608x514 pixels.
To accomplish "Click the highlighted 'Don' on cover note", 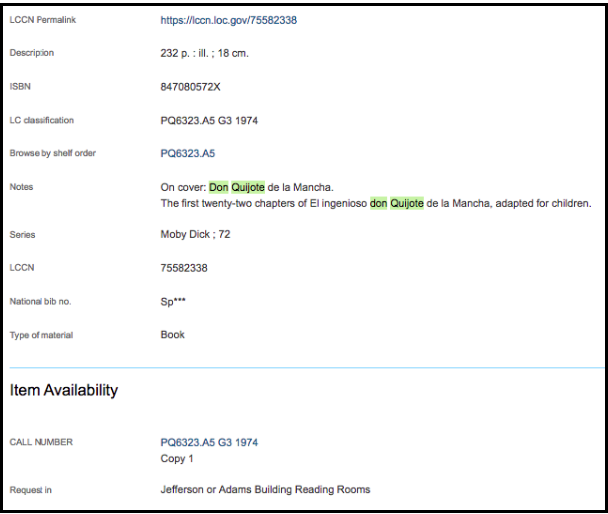I will point(219,187).
